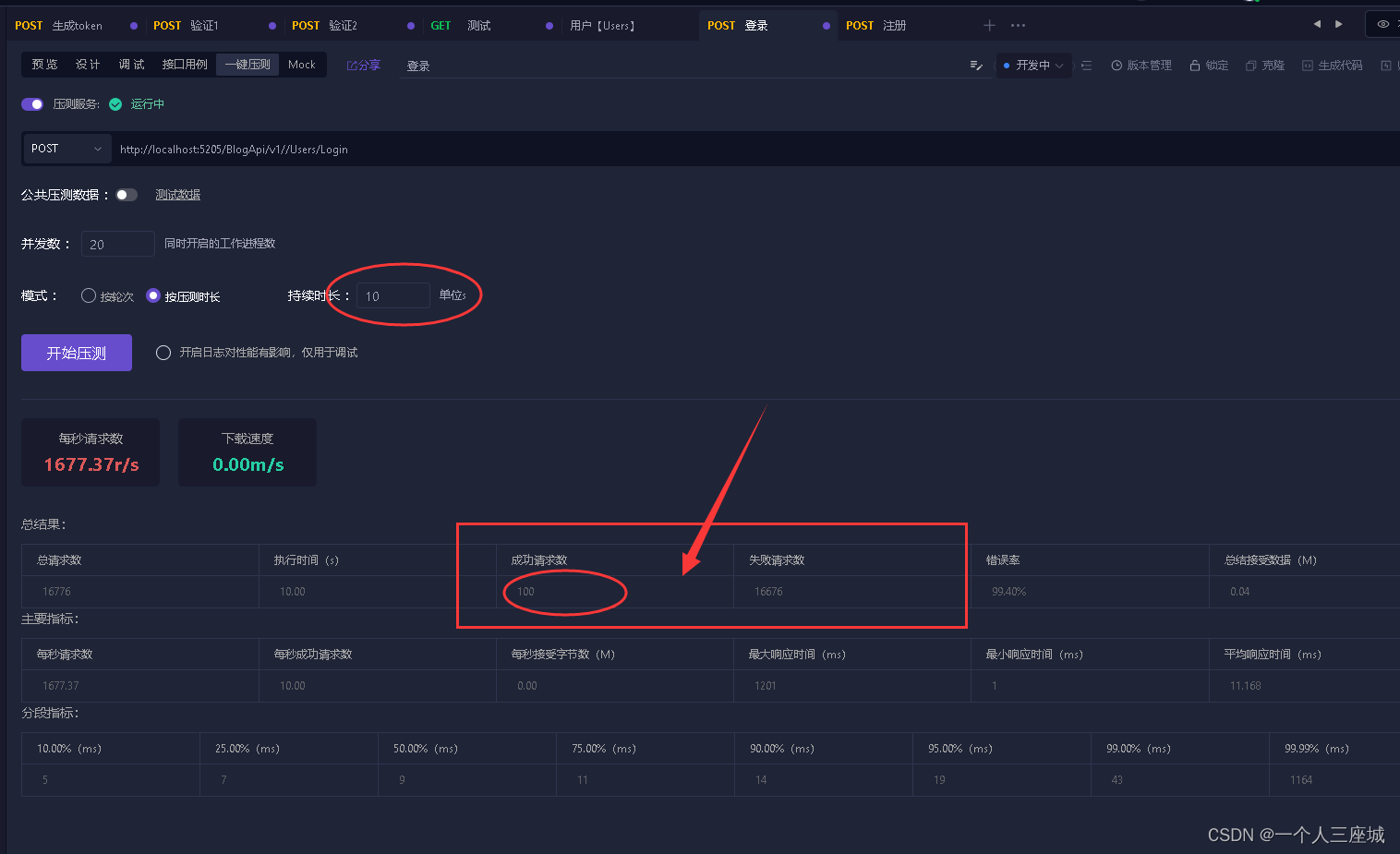Open a new tab with the plus icon
This screenshot has width=1400, height=854.
pos(989,26)
